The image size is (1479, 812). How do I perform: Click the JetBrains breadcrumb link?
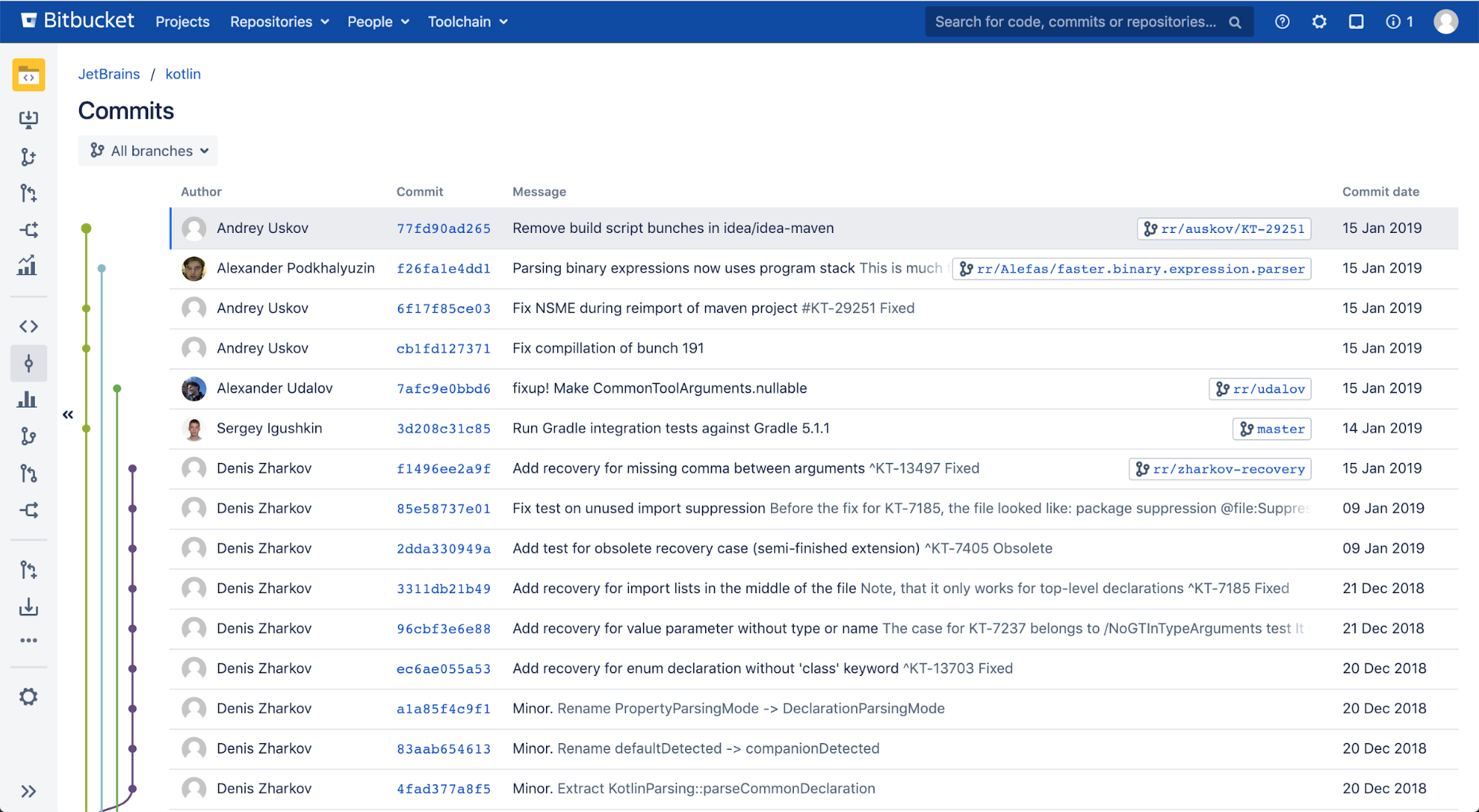(109, 74)
